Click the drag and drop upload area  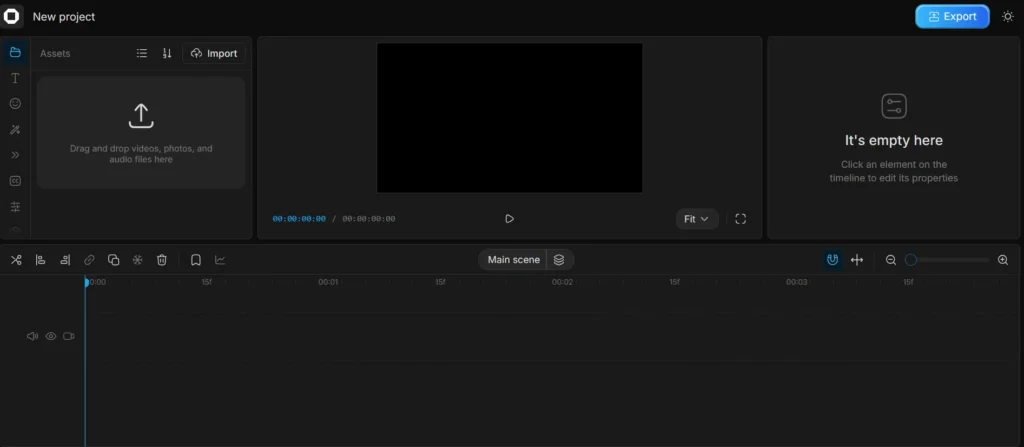141,133
